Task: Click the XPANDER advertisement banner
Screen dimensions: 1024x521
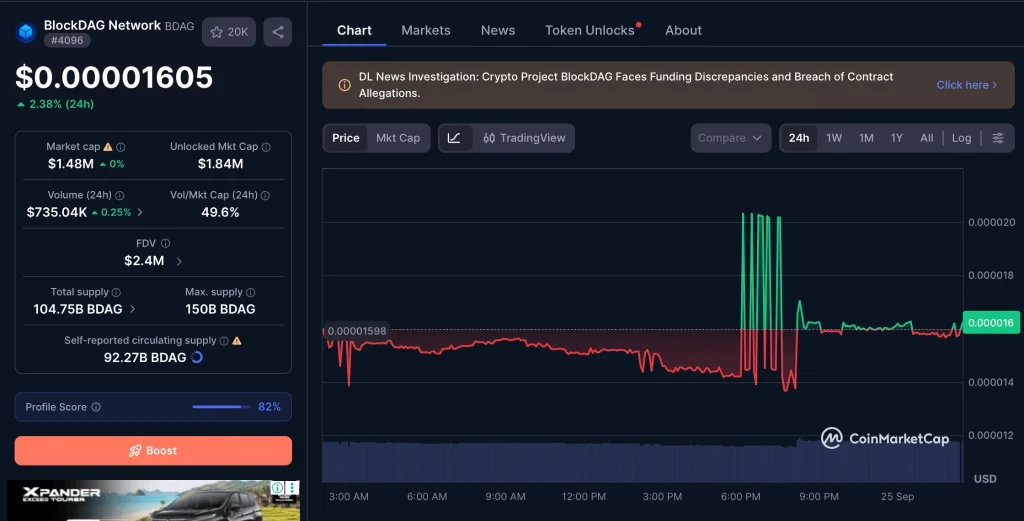Action: tap(153, 501)
